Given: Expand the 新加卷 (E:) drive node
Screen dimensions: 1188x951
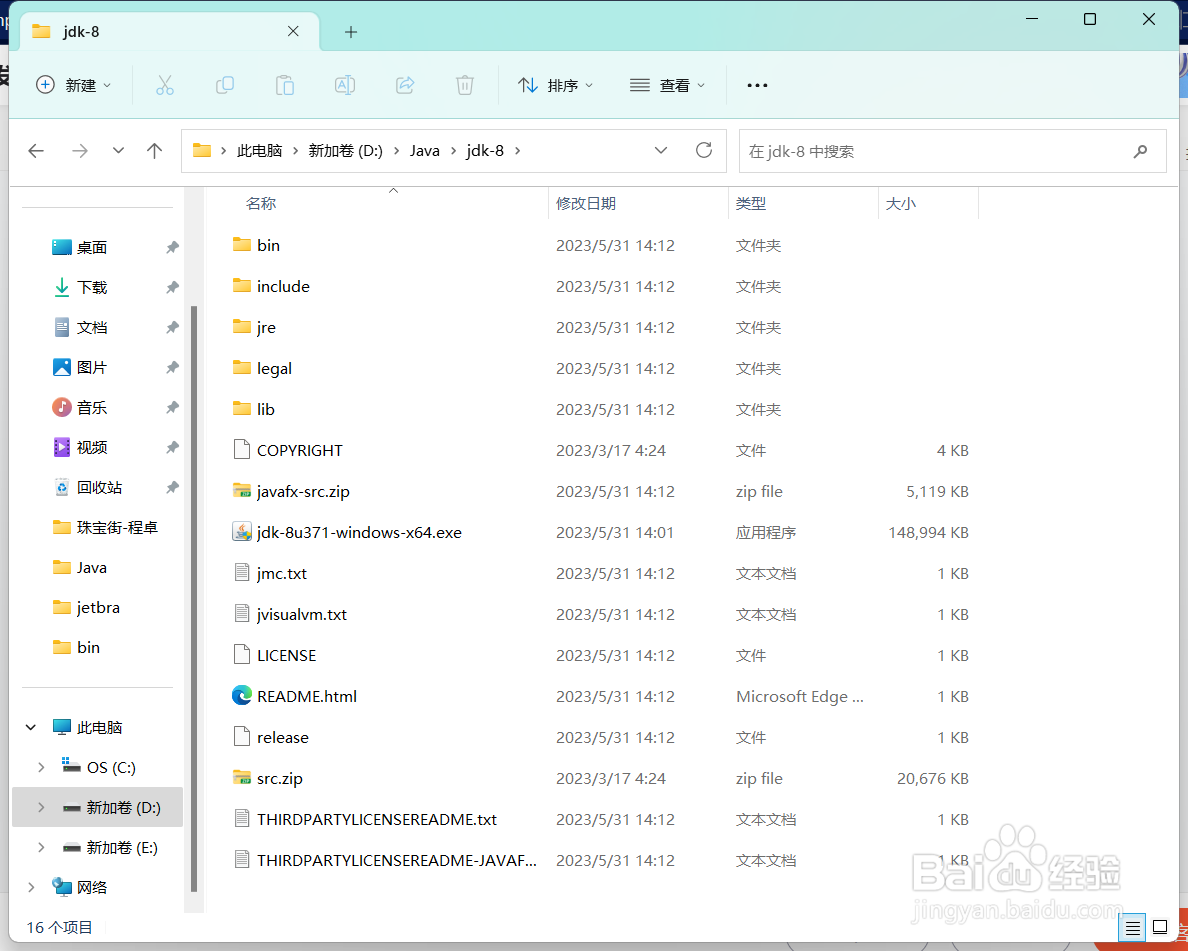Looking at the screenshot, I should point(41,847).
